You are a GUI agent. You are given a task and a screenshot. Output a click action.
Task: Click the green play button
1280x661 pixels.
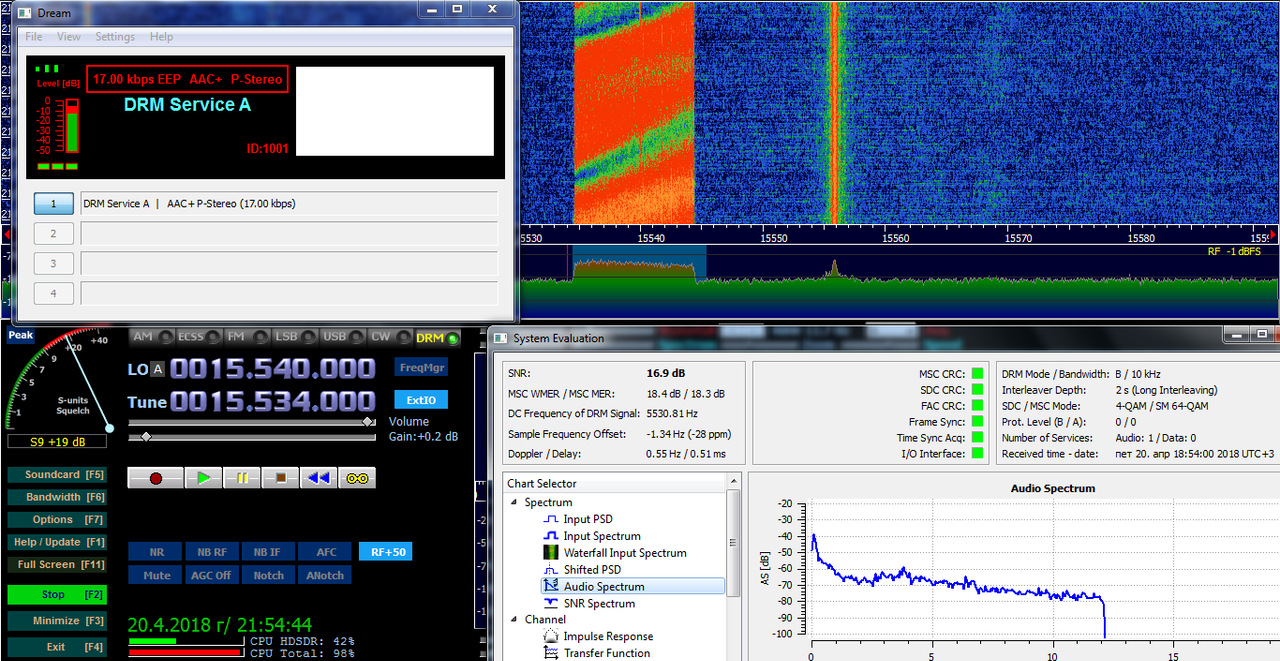pos(204,478)
